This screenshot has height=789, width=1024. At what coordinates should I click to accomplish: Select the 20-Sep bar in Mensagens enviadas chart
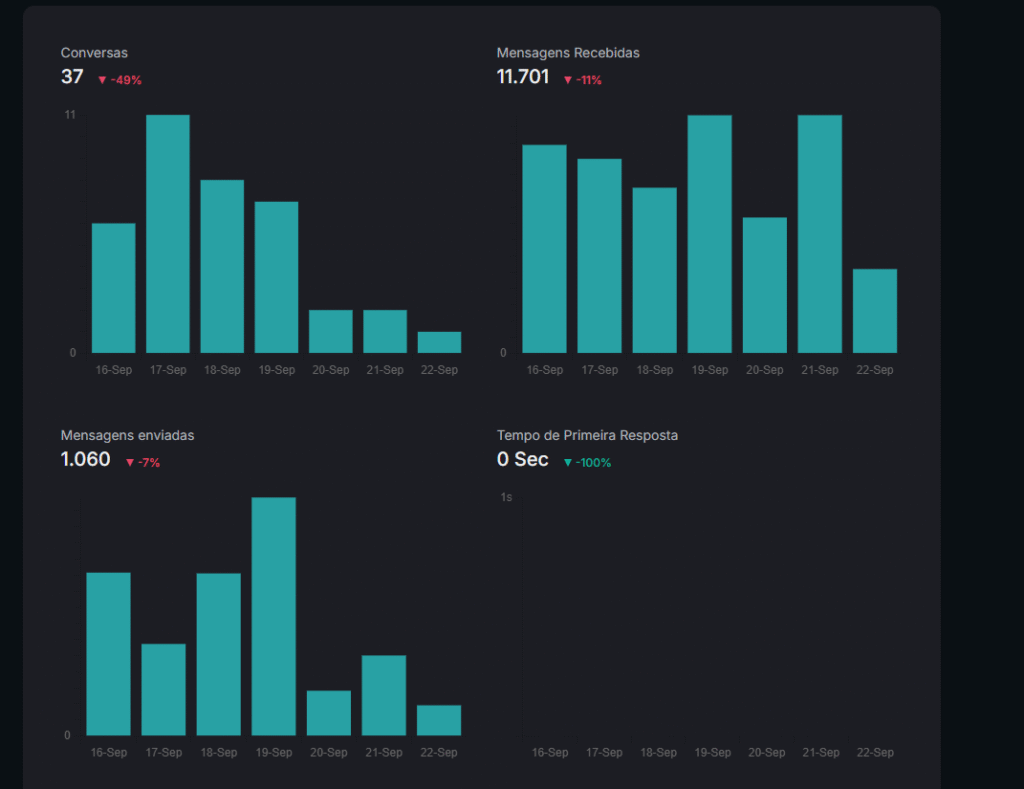point(328,713)
